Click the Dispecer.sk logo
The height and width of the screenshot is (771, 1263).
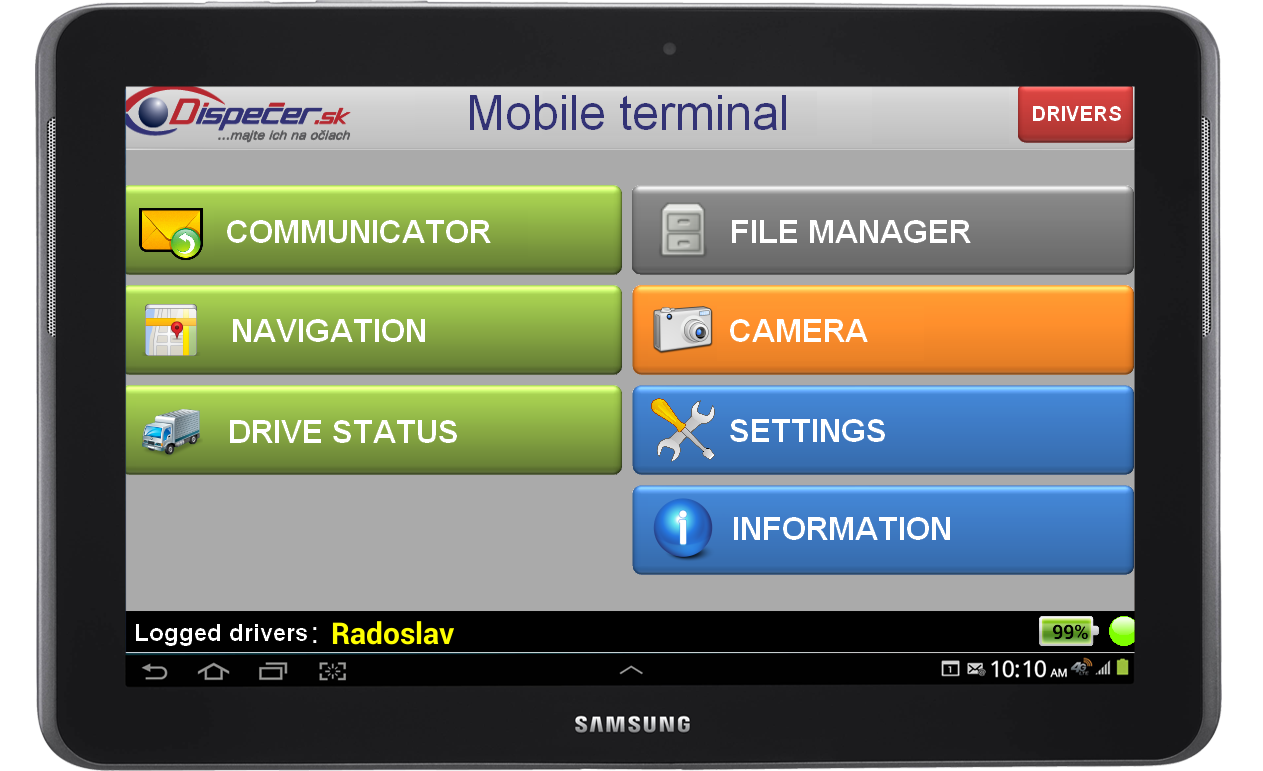pos(239,115)
